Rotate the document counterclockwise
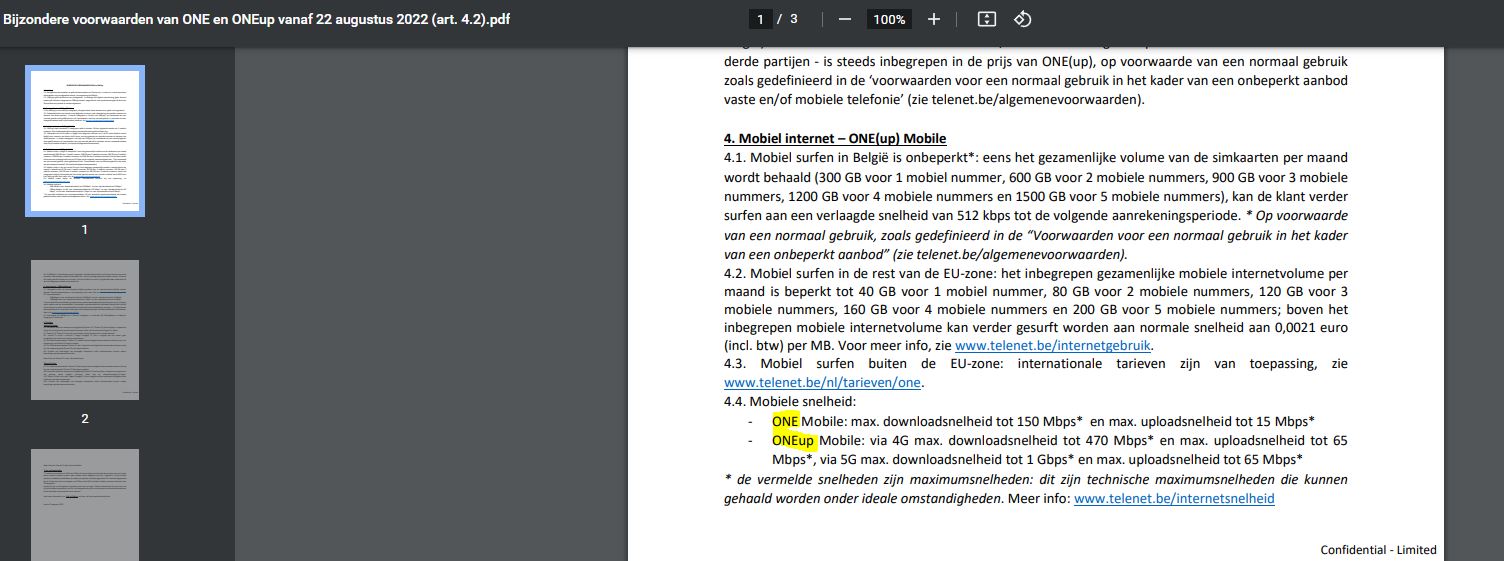This screenshot has width=1504, height=561. click(x=1022, y=19)
